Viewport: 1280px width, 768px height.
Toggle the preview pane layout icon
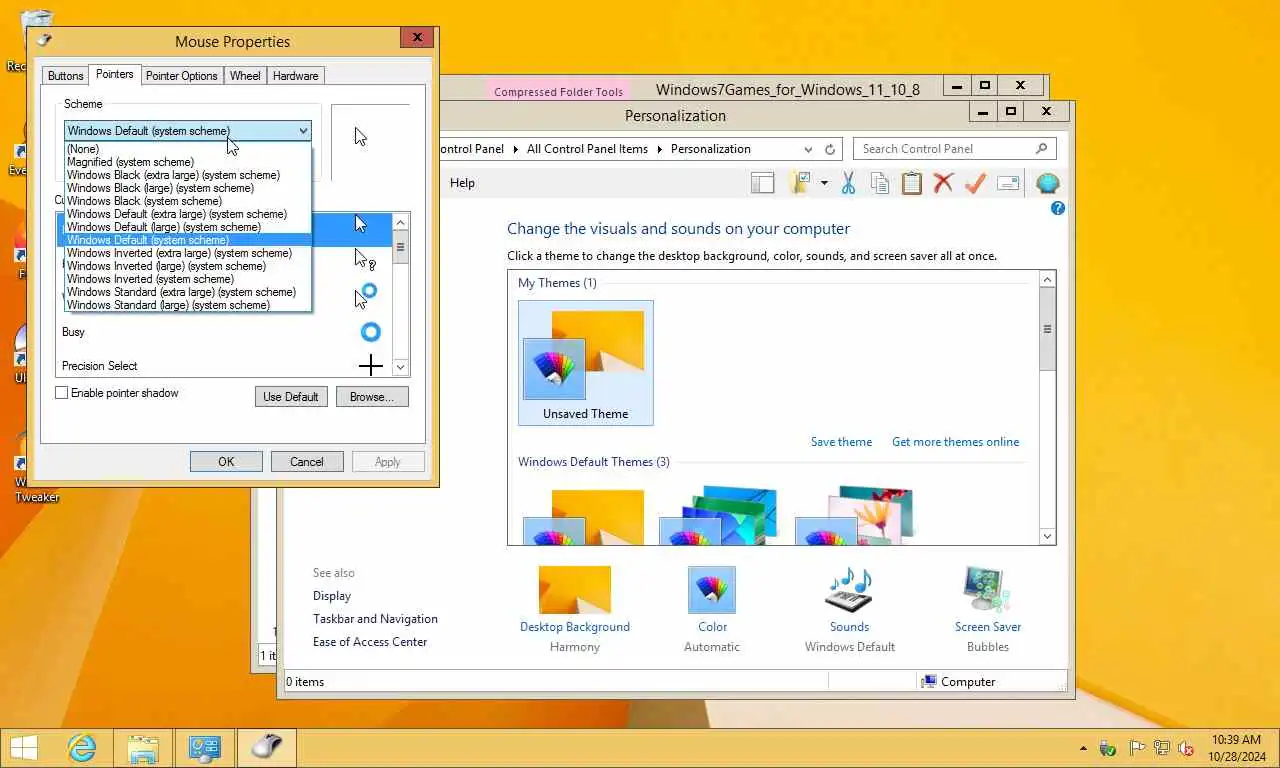[x=763, y=183]
